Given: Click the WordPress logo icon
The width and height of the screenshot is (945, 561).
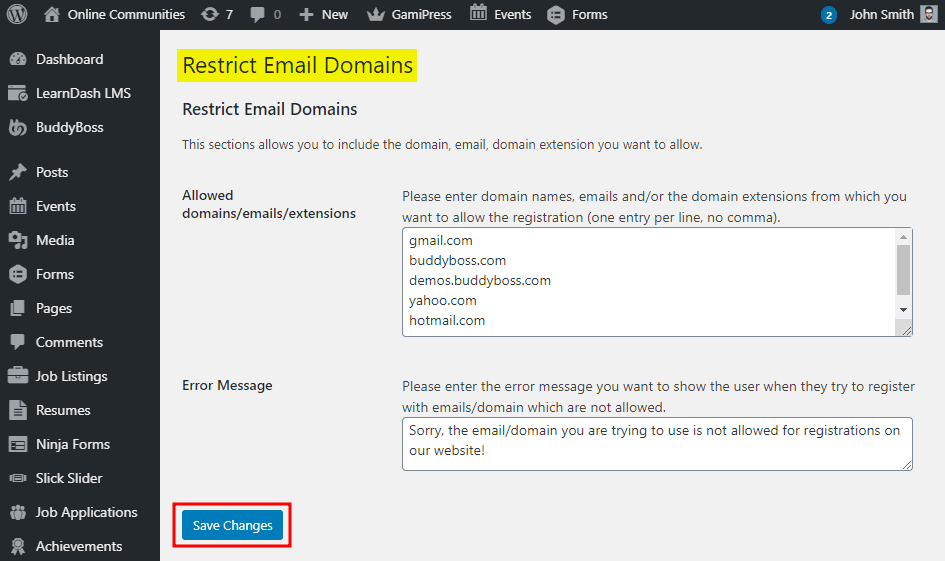Looking at the screenshot, I should 17,14.
